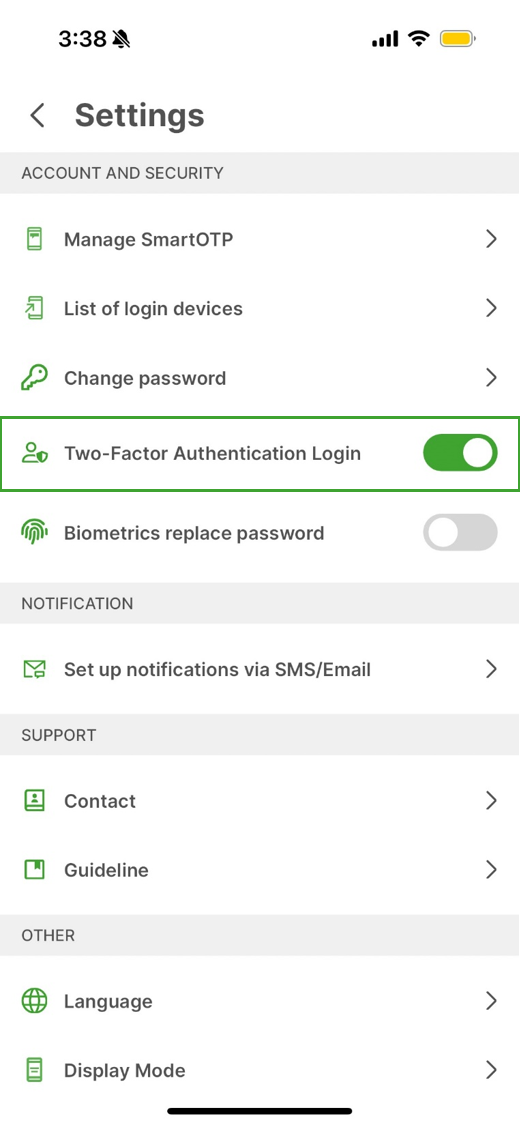
Task: Disable the Two-Factor Authentication Login switch
Action: (460, 453)
